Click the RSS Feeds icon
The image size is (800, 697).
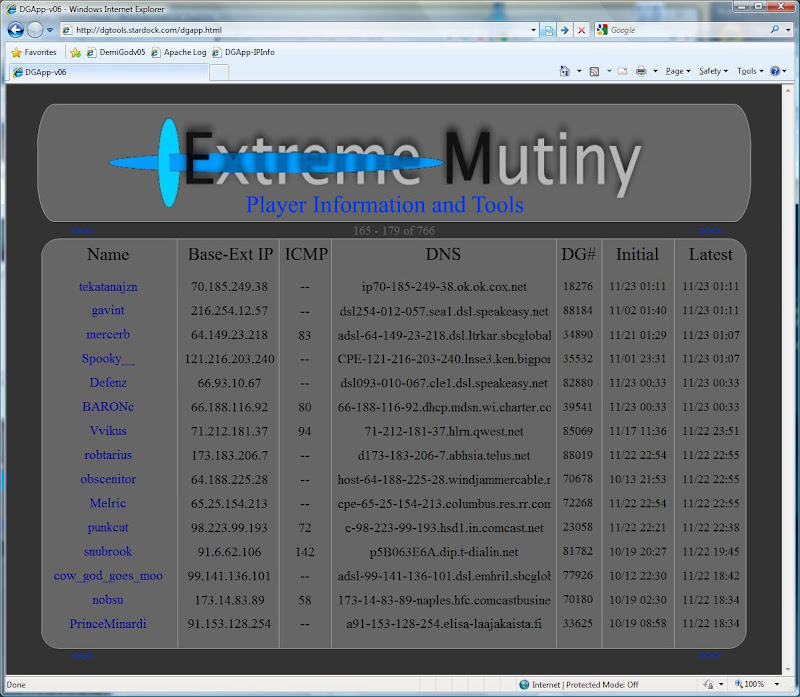coord(594,71)
